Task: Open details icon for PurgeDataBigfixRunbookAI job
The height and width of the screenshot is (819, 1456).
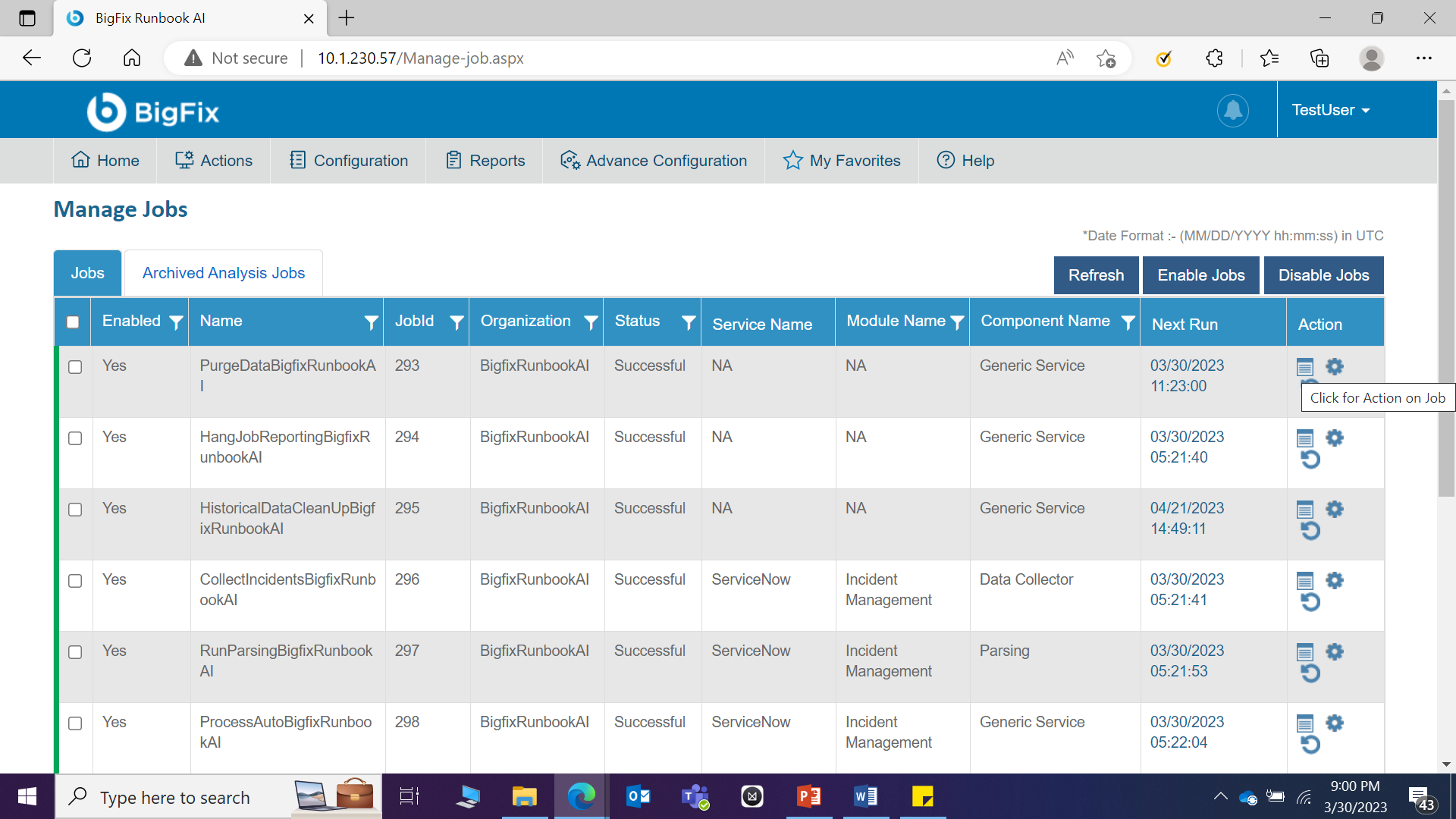Action: [1304, 368]
